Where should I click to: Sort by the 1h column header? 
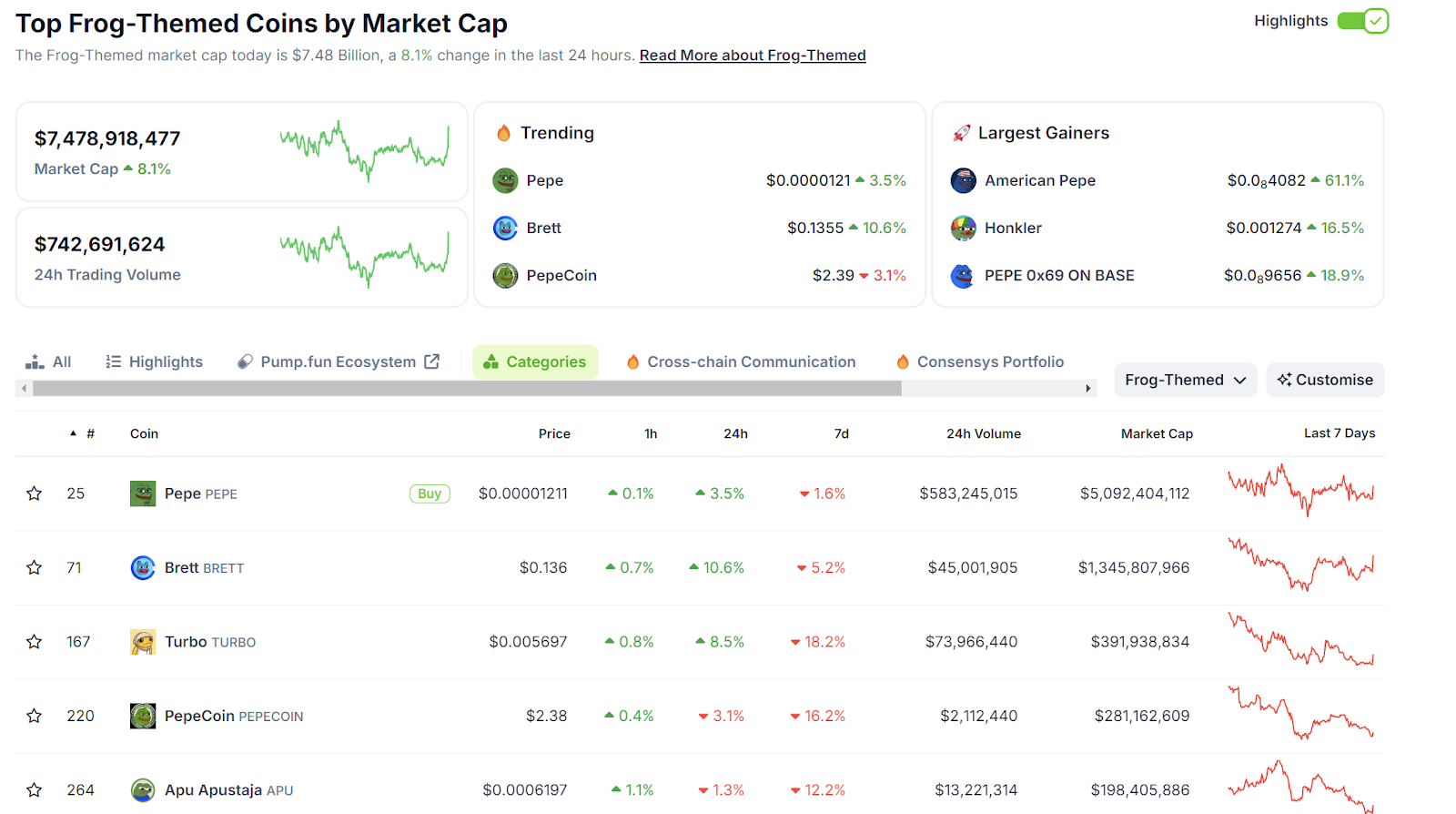[651, 433]
